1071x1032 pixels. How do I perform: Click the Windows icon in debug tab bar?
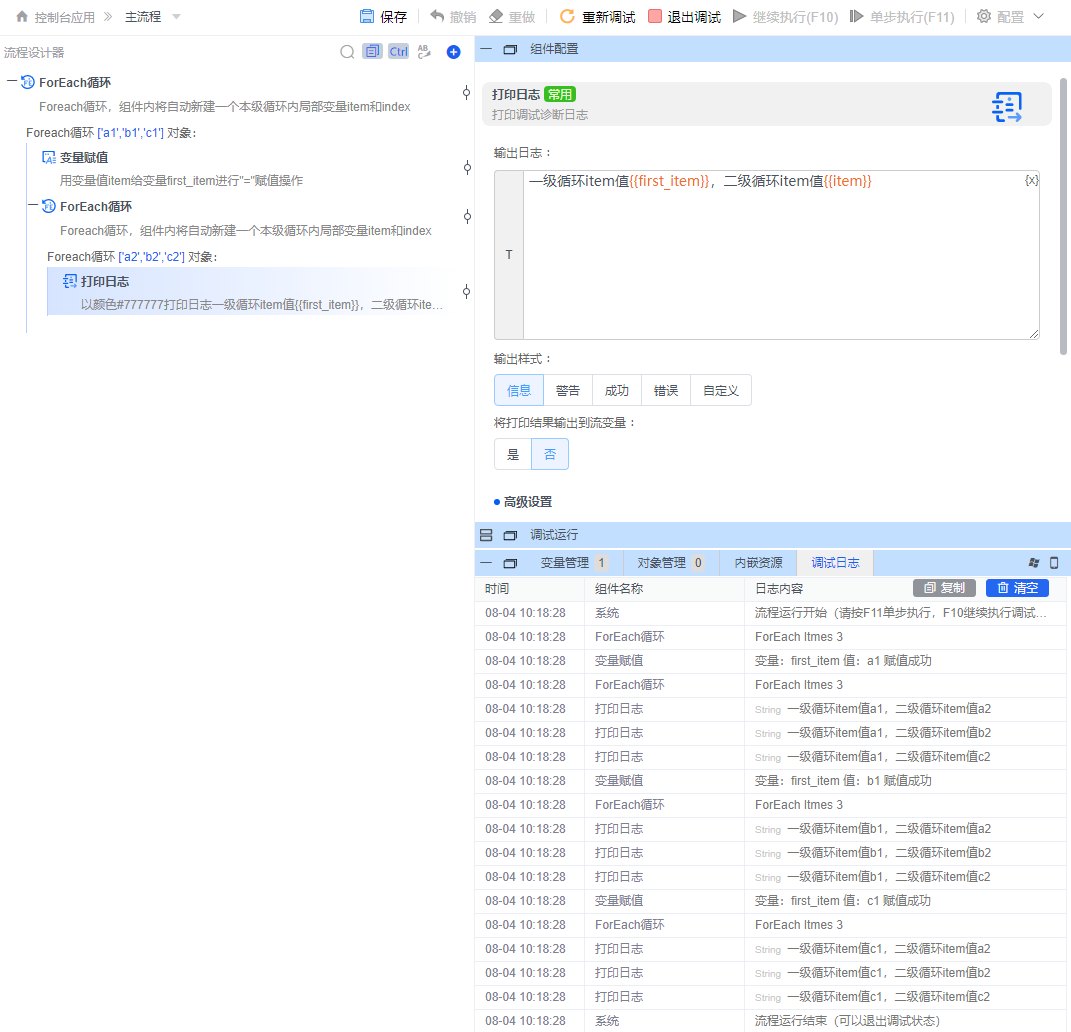click(1034, 563)
